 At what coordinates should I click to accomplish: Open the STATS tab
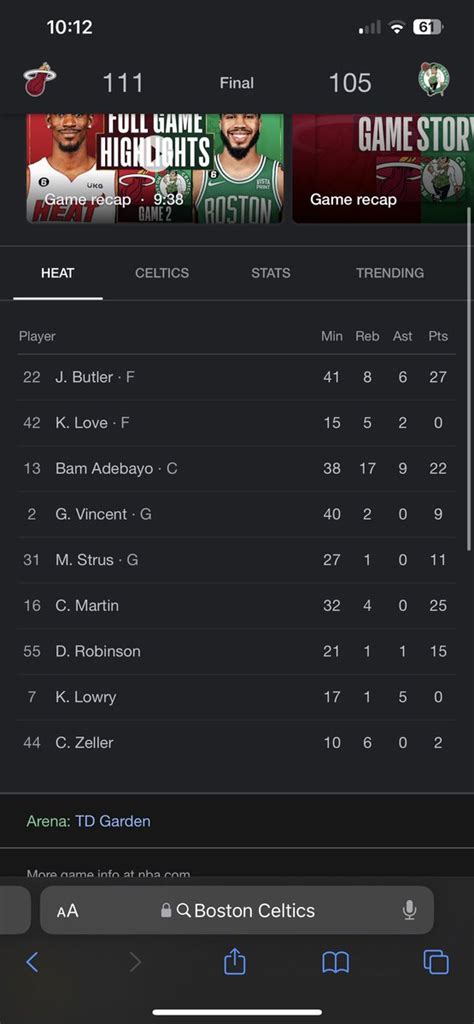pyautogui.click(x=271, y=273)
